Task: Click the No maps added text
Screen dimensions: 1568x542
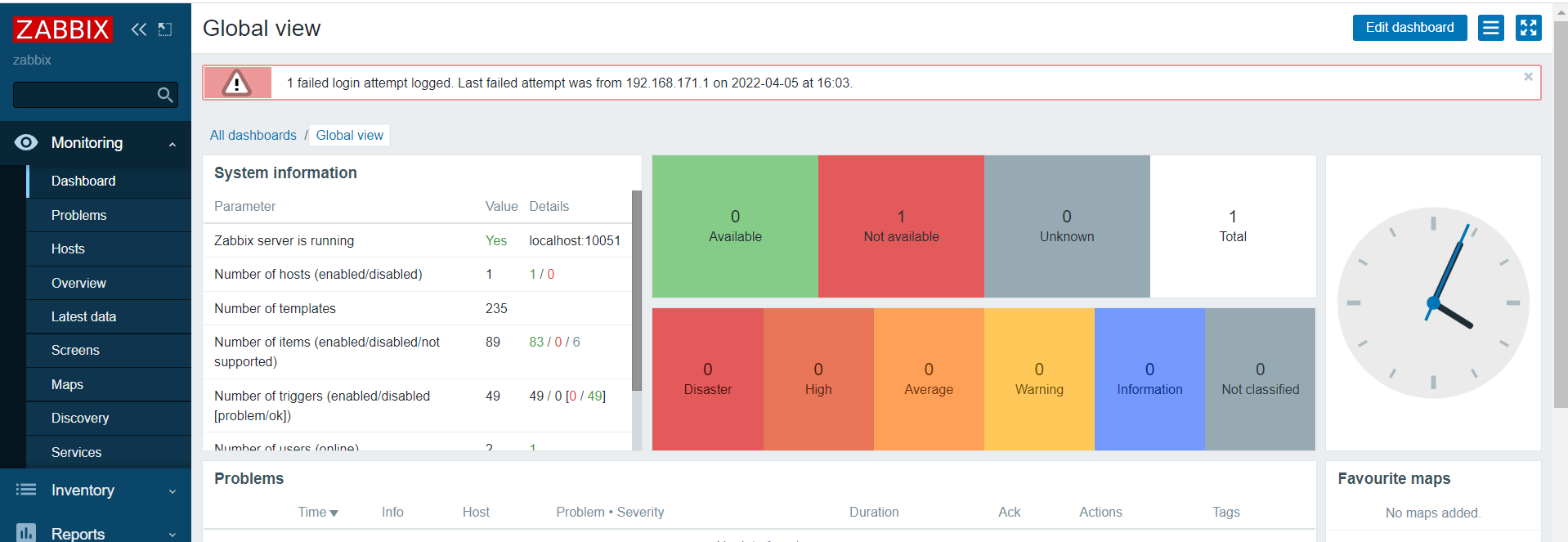Action: (1433, 513)
